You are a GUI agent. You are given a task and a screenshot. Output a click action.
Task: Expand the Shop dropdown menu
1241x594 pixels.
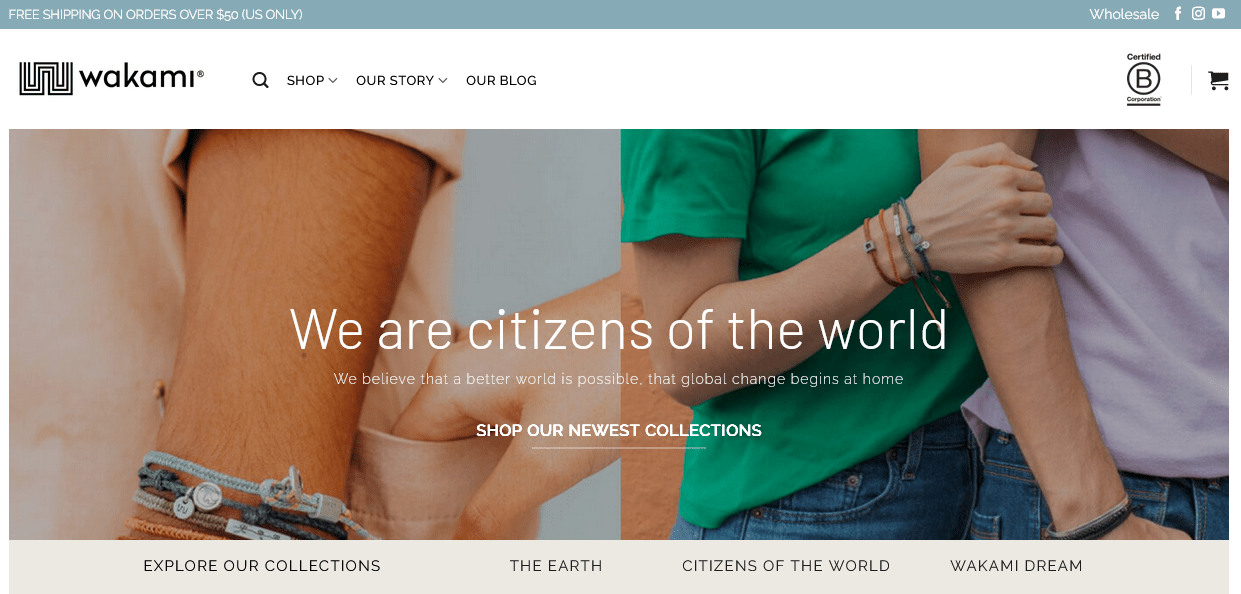click(312, 80)
